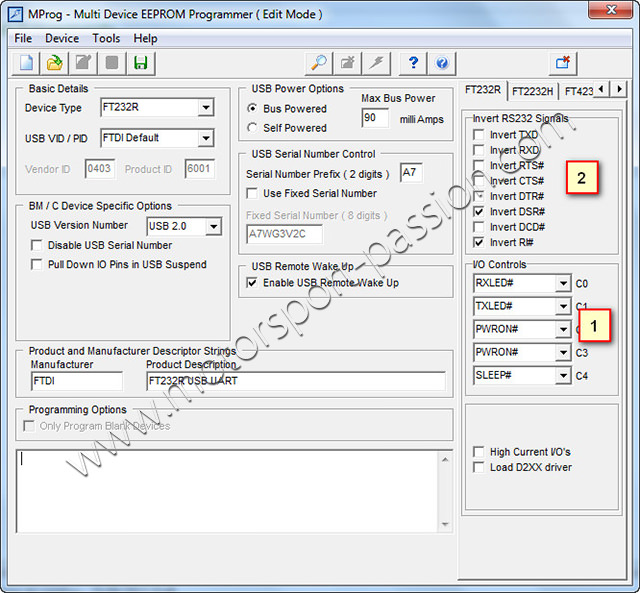Click the log area scrollbar down arrow

[445, 524]
